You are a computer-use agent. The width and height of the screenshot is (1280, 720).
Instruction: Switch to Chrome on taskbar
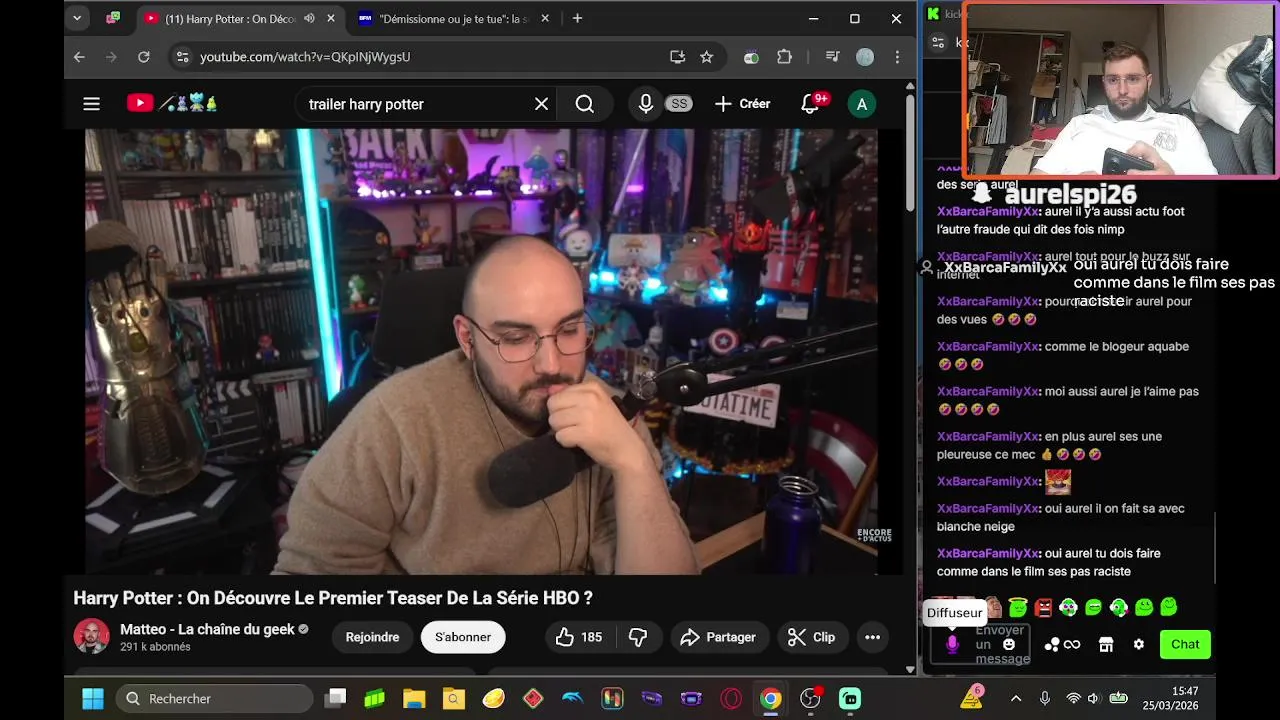coord(770,698)
